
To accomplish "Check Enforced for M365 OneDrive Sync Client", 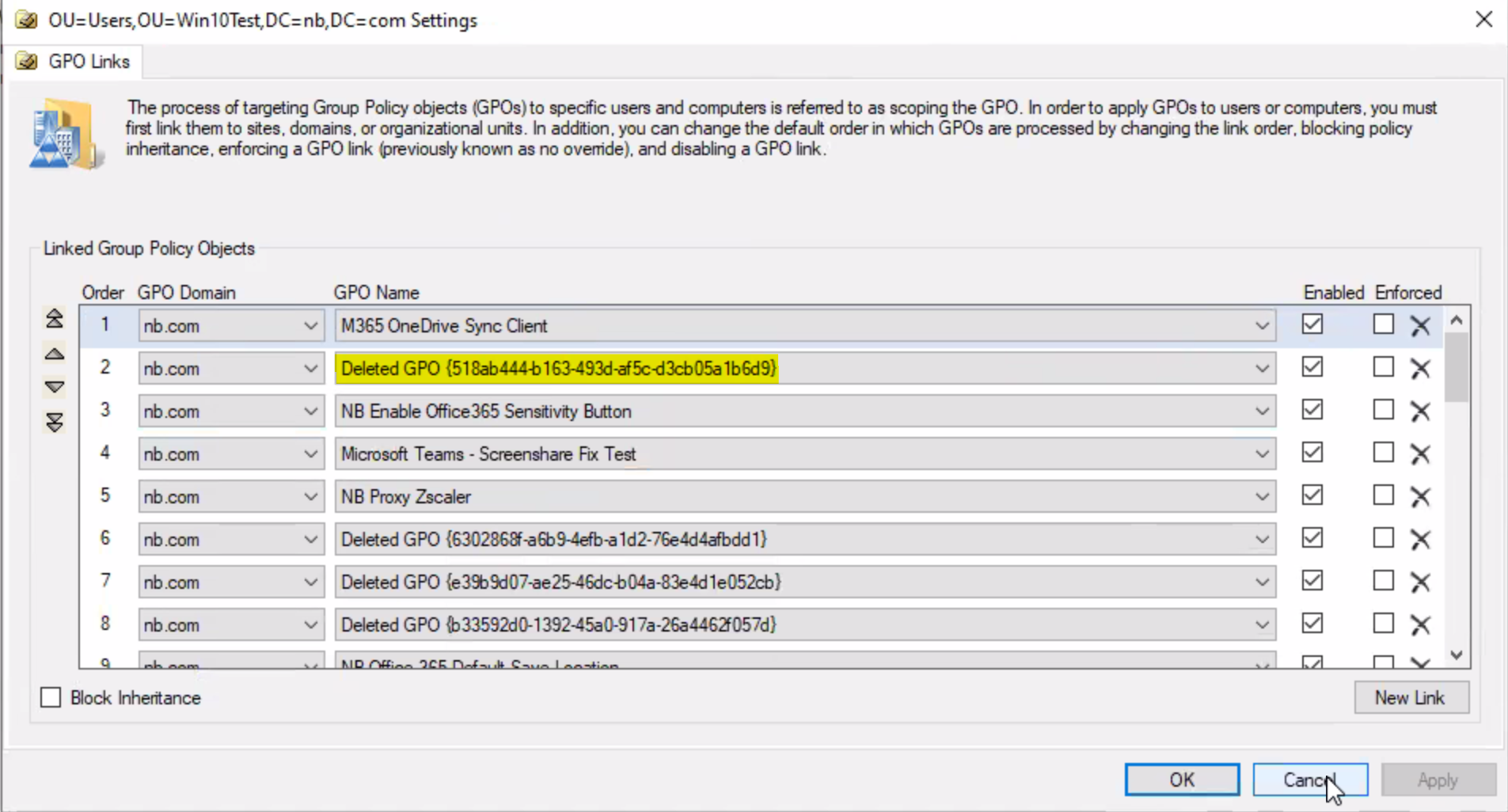I will (x=1383, y=324).
